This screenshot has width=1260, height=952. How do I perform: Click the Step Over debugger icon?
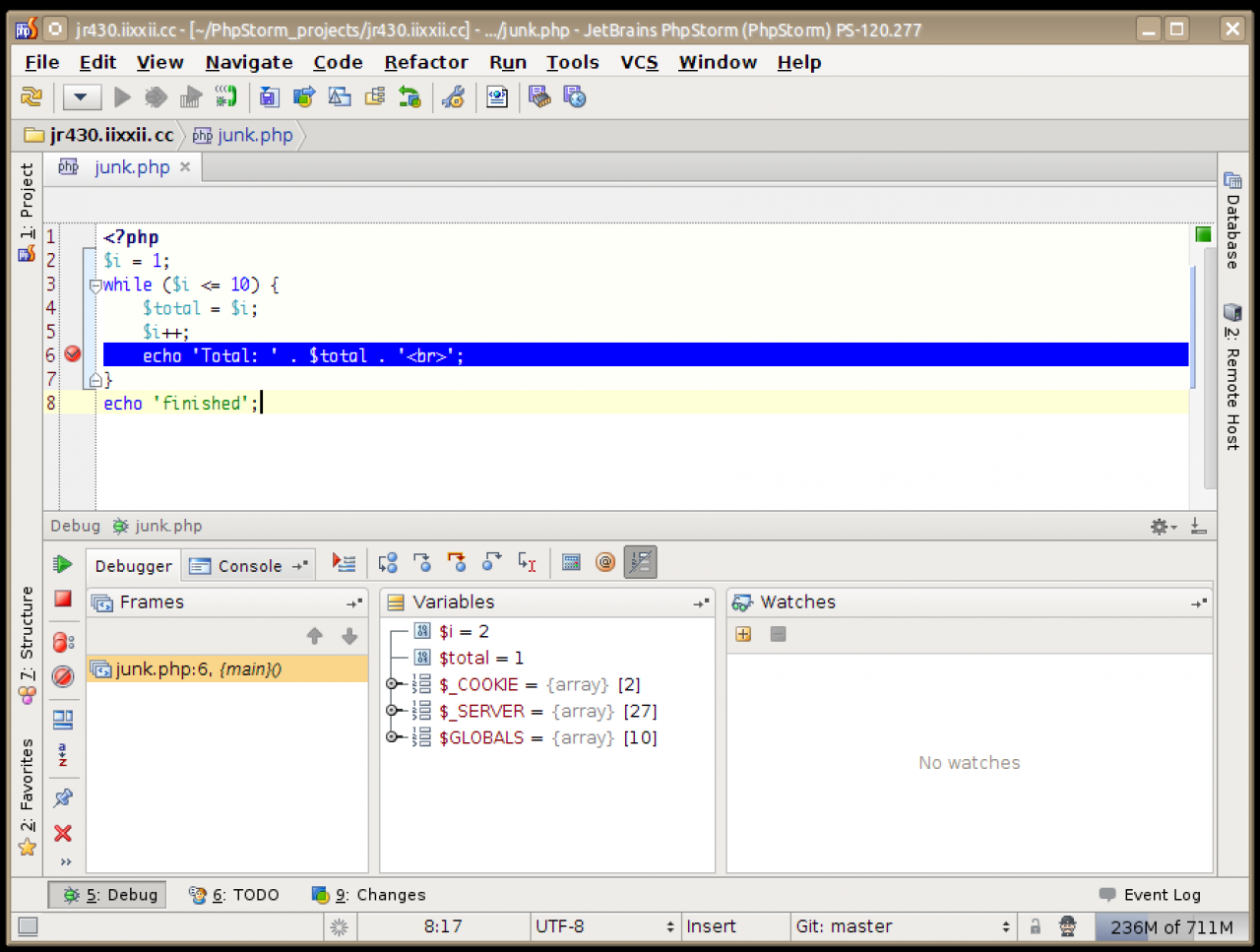388,562
